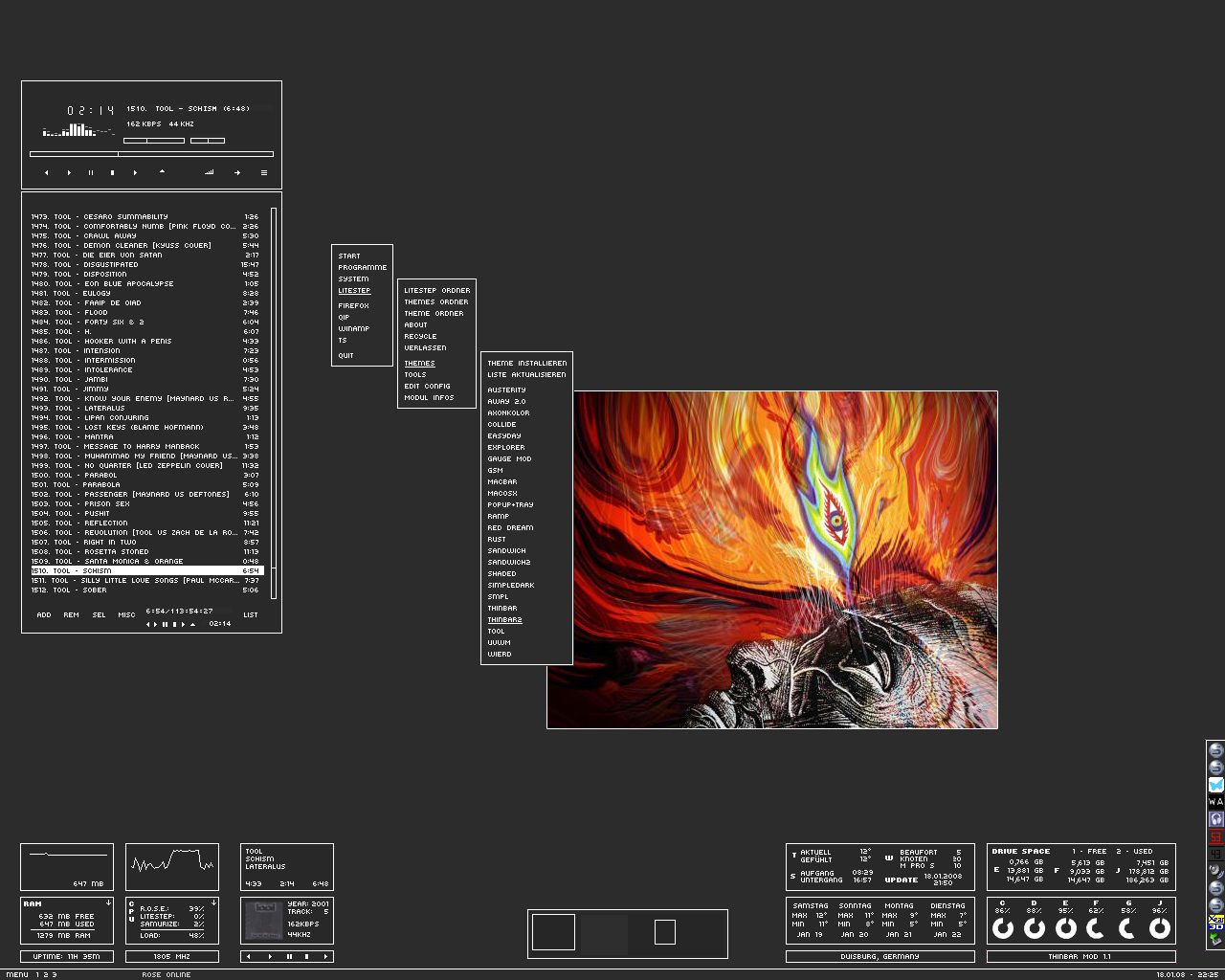Click the Xear 3D tray icon
Image resolution: width=1225 pixels, height=980 pixels.
coord(1215,923)
